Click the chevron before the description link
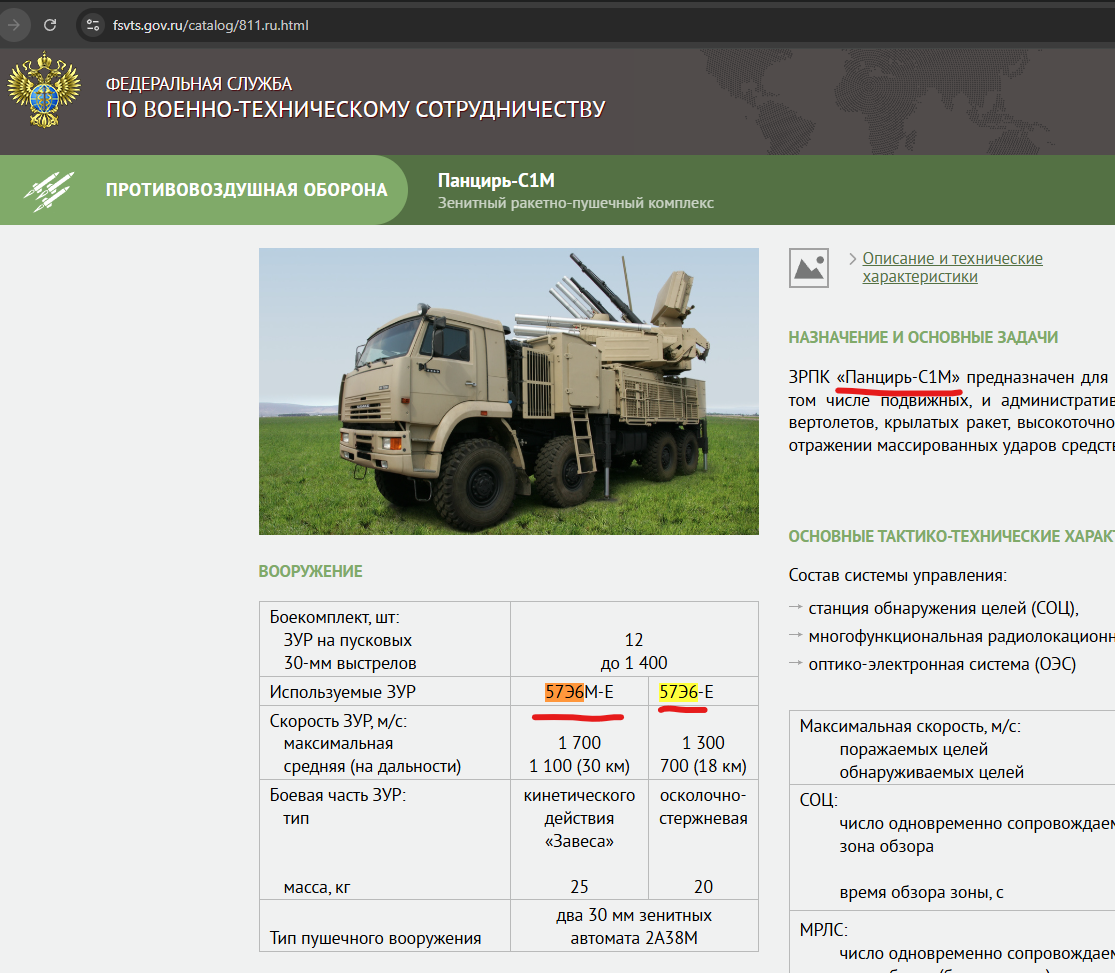The height and width of the screenshot is (973, 1115). [x=852, y=259]
